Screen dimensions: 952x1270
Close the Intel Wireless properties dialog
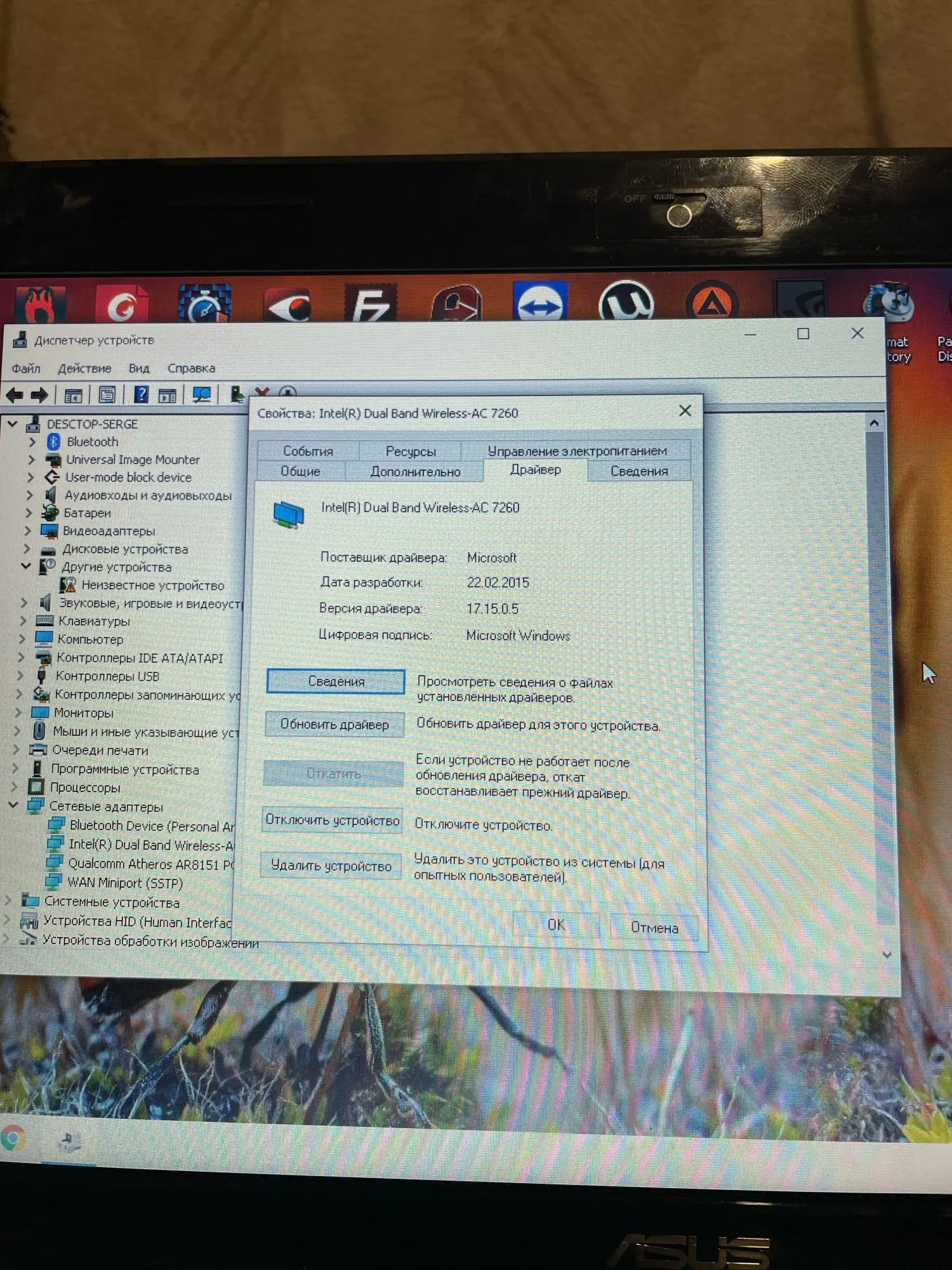[x=685, y=411]
